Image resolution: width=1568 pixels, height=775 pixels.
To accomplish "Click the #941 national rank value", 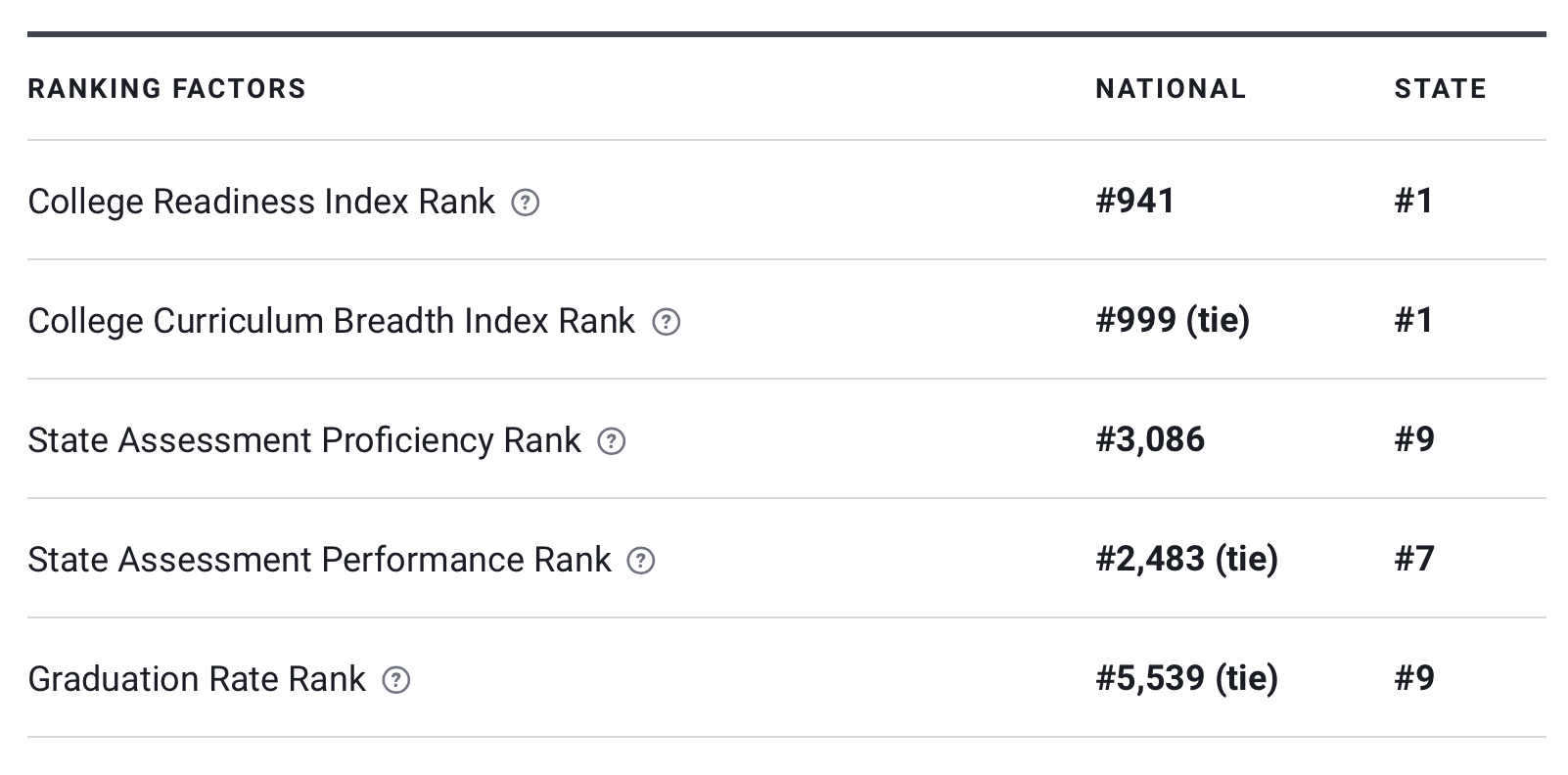I will click(1135, 201).
